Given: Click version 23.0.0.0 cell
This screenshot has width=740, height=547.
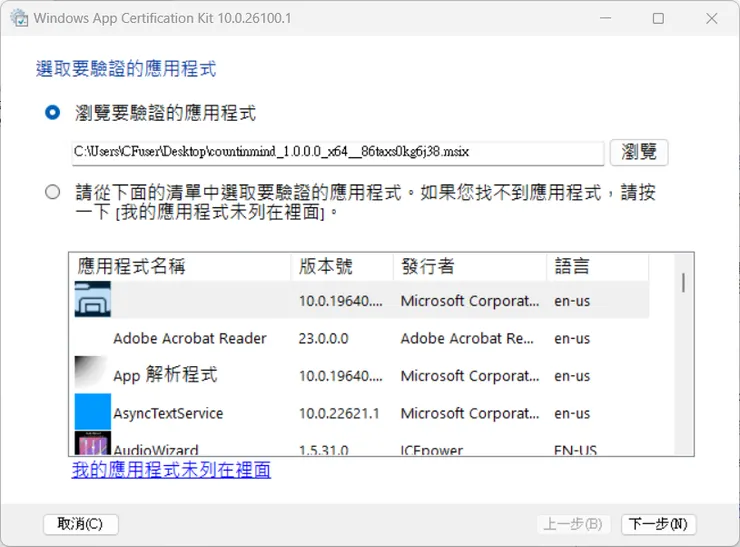Looking at the screenshot, I should 323,338.
